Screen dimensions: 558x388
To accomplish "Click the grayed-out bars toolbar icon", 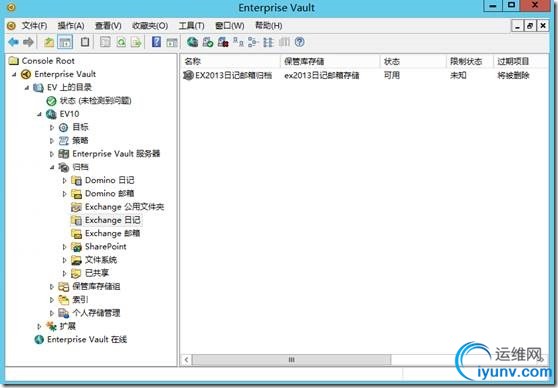I will [x=284, y=42].
